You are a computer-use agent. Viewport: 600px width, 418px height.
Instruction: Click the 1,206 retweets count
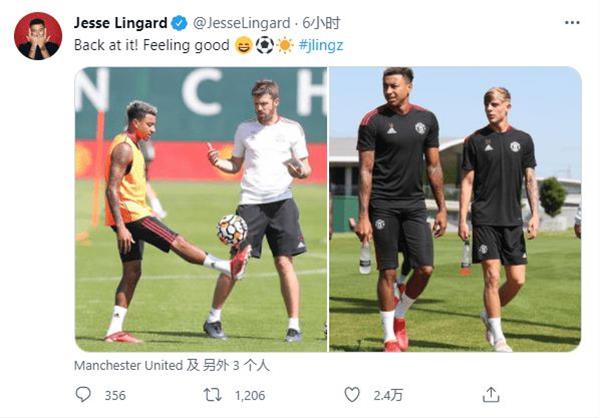point(250,395)
